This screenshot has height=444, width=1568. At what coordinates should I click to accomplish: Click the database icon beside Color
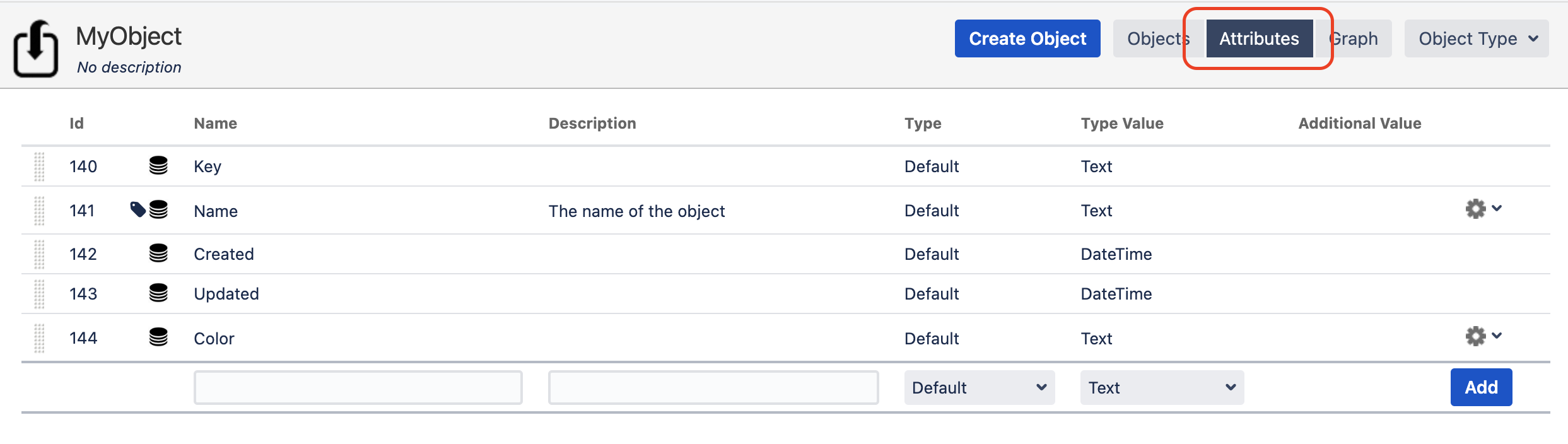(158, 337)
